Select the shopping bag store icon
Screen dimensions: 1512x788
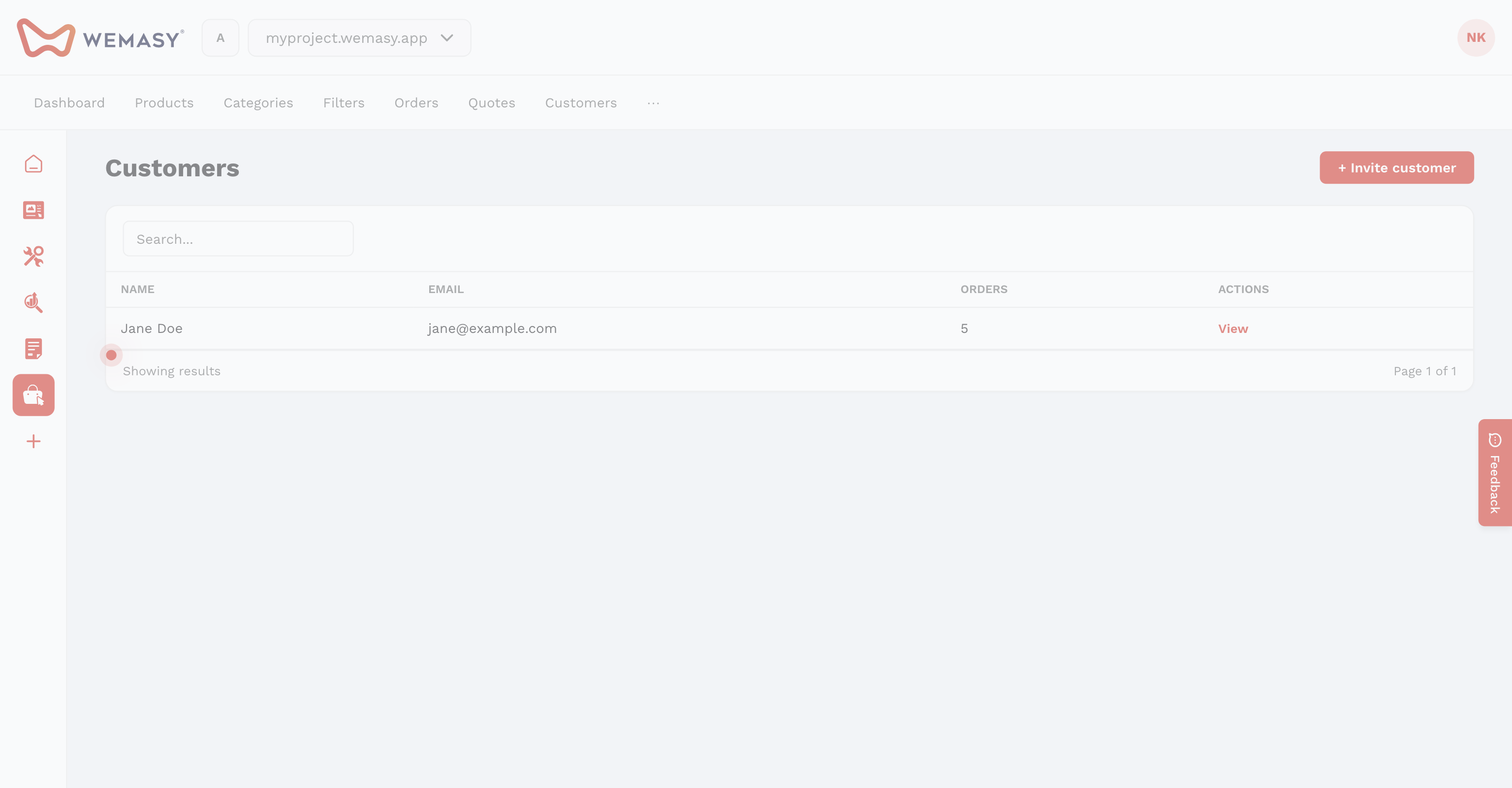point(33,395)
